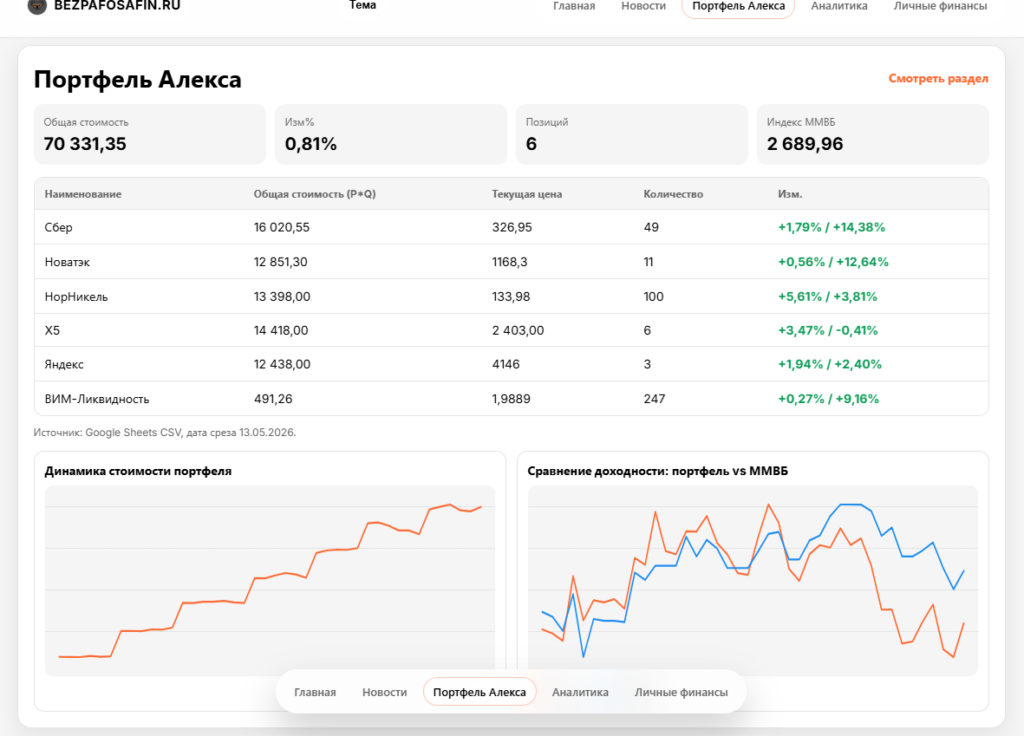This screenshot has width=1024, height=736.
Task: Click the orange portfolio value line chart
Action: pyautogui.click(x=270, y=581)
